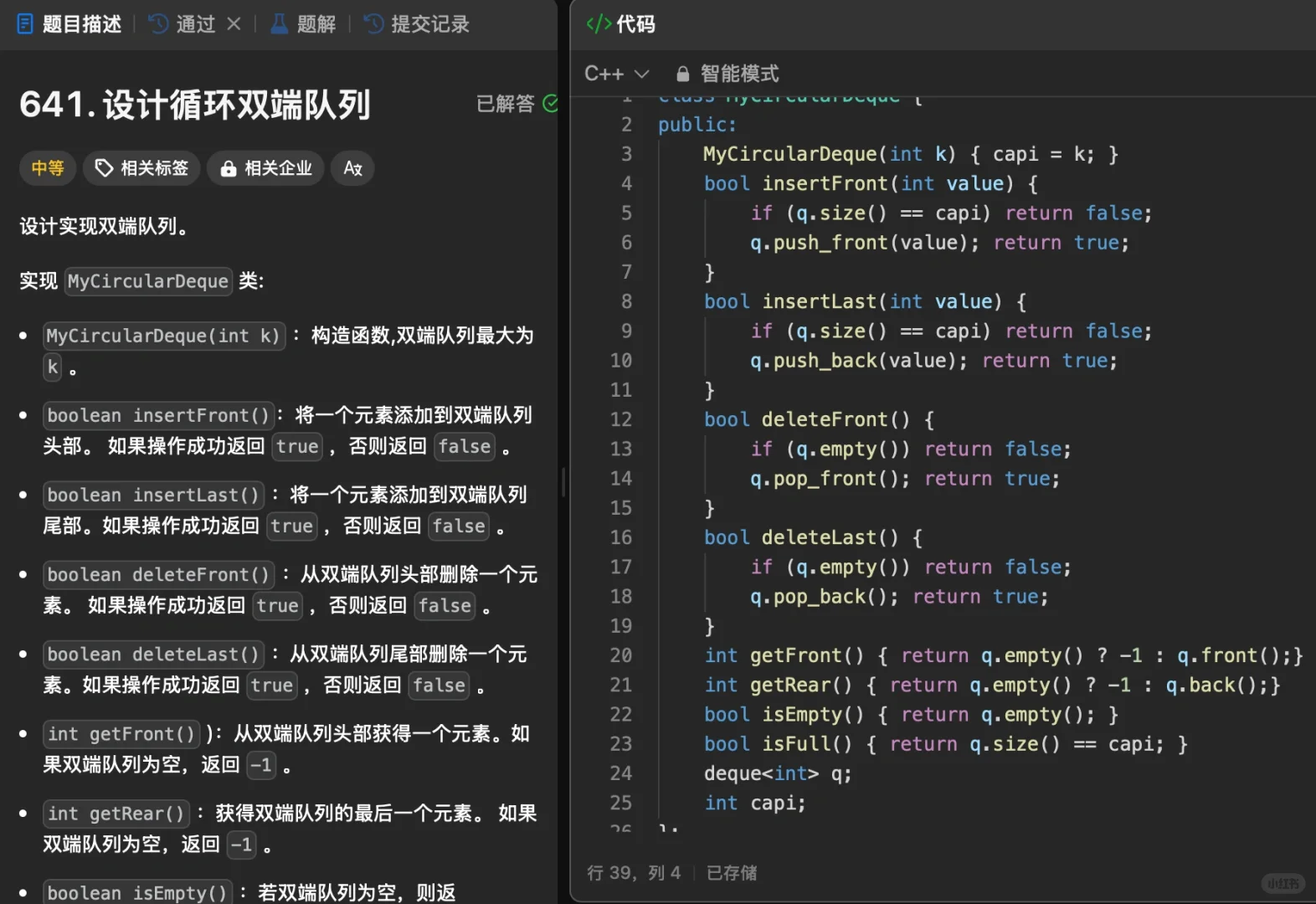Click the q.push_front(value) statement

(864, 243)
